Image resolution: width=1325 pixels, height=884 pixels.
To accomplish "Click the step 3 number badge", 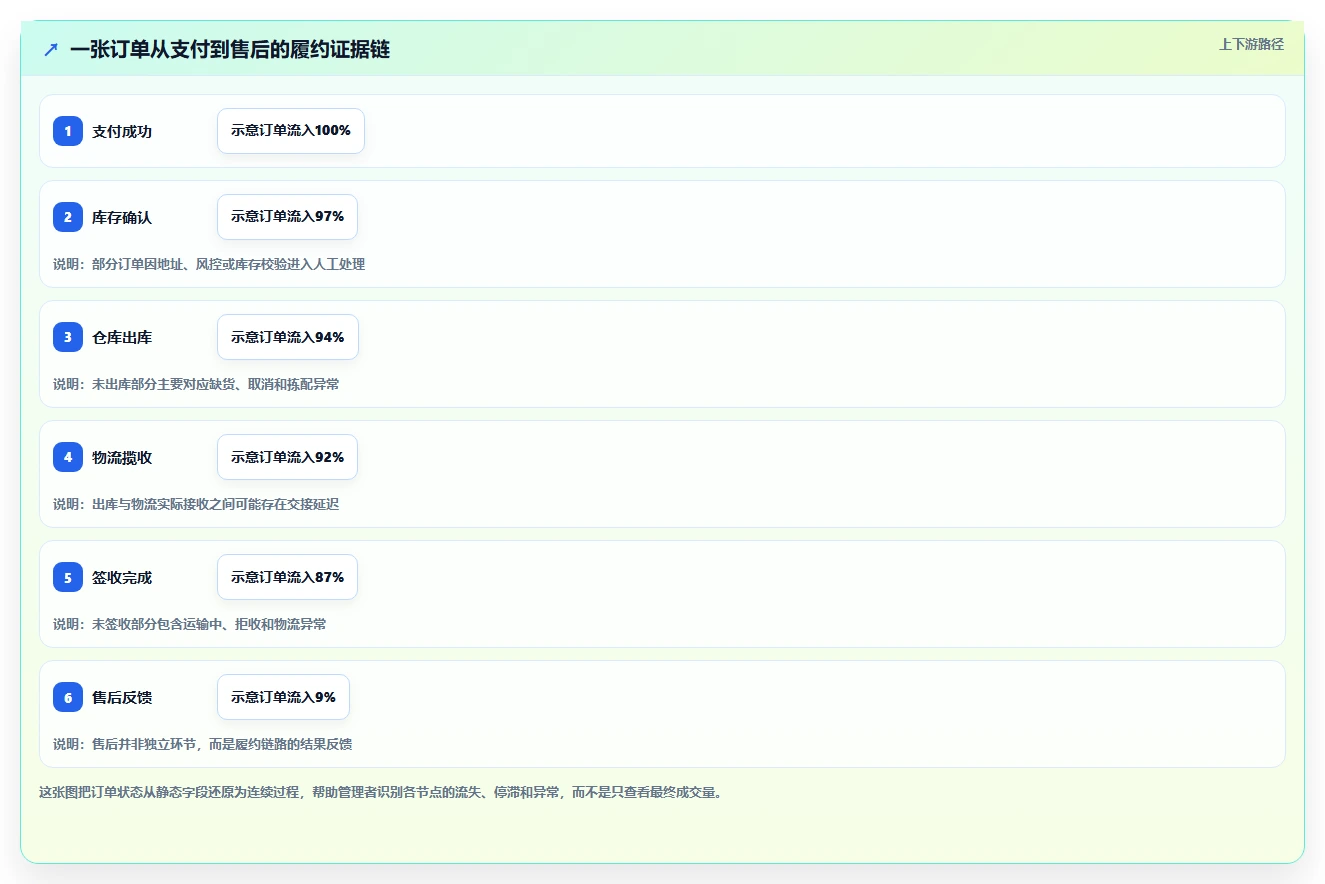I will pos(68,337).
